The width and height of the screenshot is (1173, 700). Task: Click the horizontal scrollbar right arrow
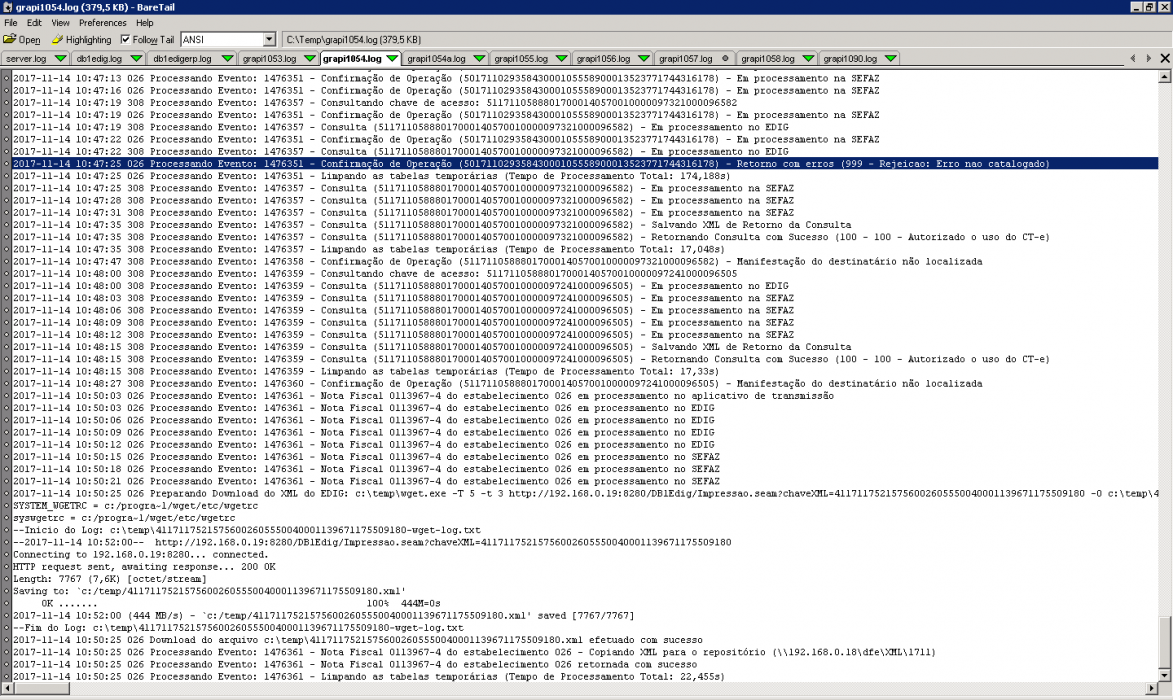1152,688
